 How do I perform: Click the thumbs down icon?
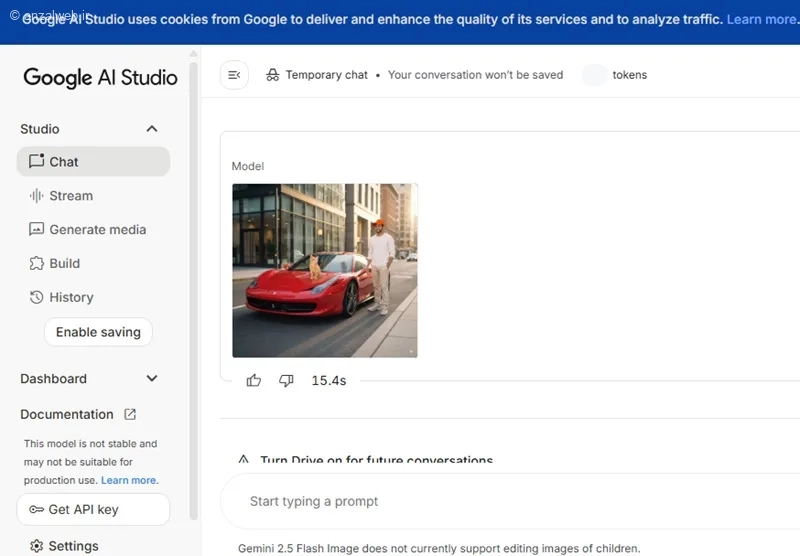click(286, 380)
